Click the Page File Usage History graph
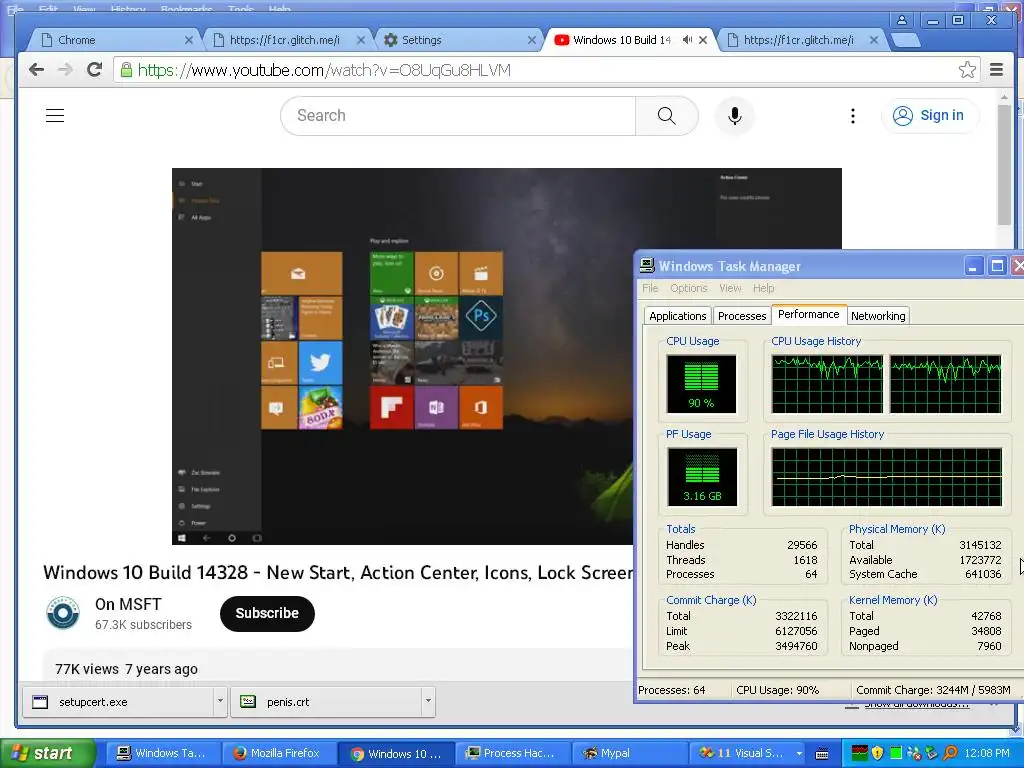The height and width of the screenshot is (768, 1024). click(886, 477)
